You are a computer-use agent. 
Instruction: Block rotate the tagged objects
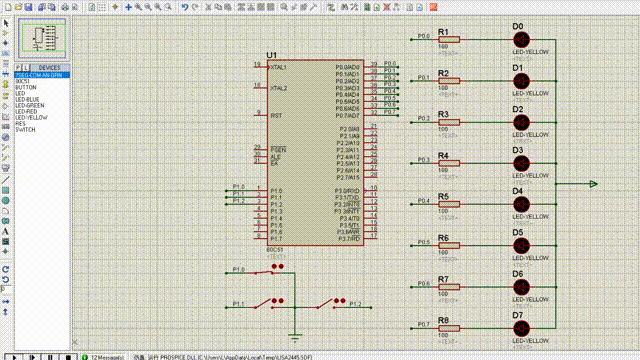click(x=261, y=7)
